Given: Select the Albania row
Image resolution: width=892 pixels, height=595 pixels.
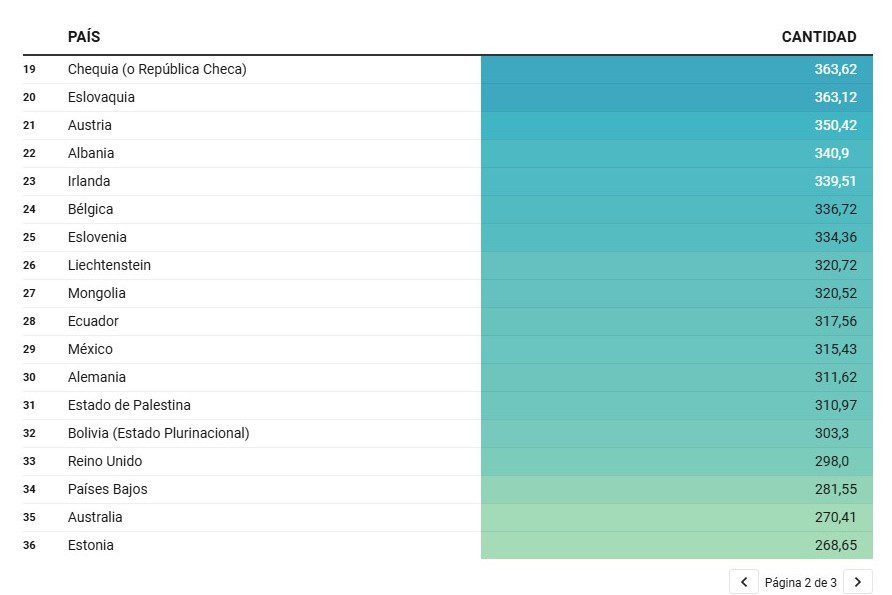Looking at the screenshot, I should [x=91, y=153].
